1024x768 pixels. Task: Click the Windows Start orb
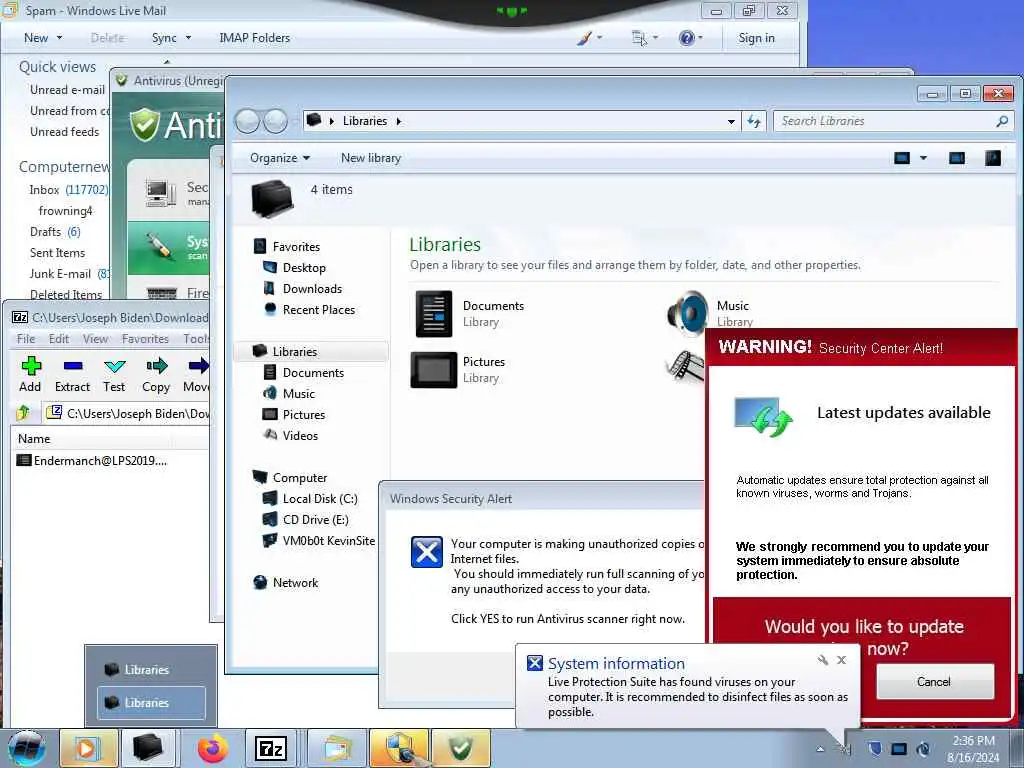click(27, 748)
